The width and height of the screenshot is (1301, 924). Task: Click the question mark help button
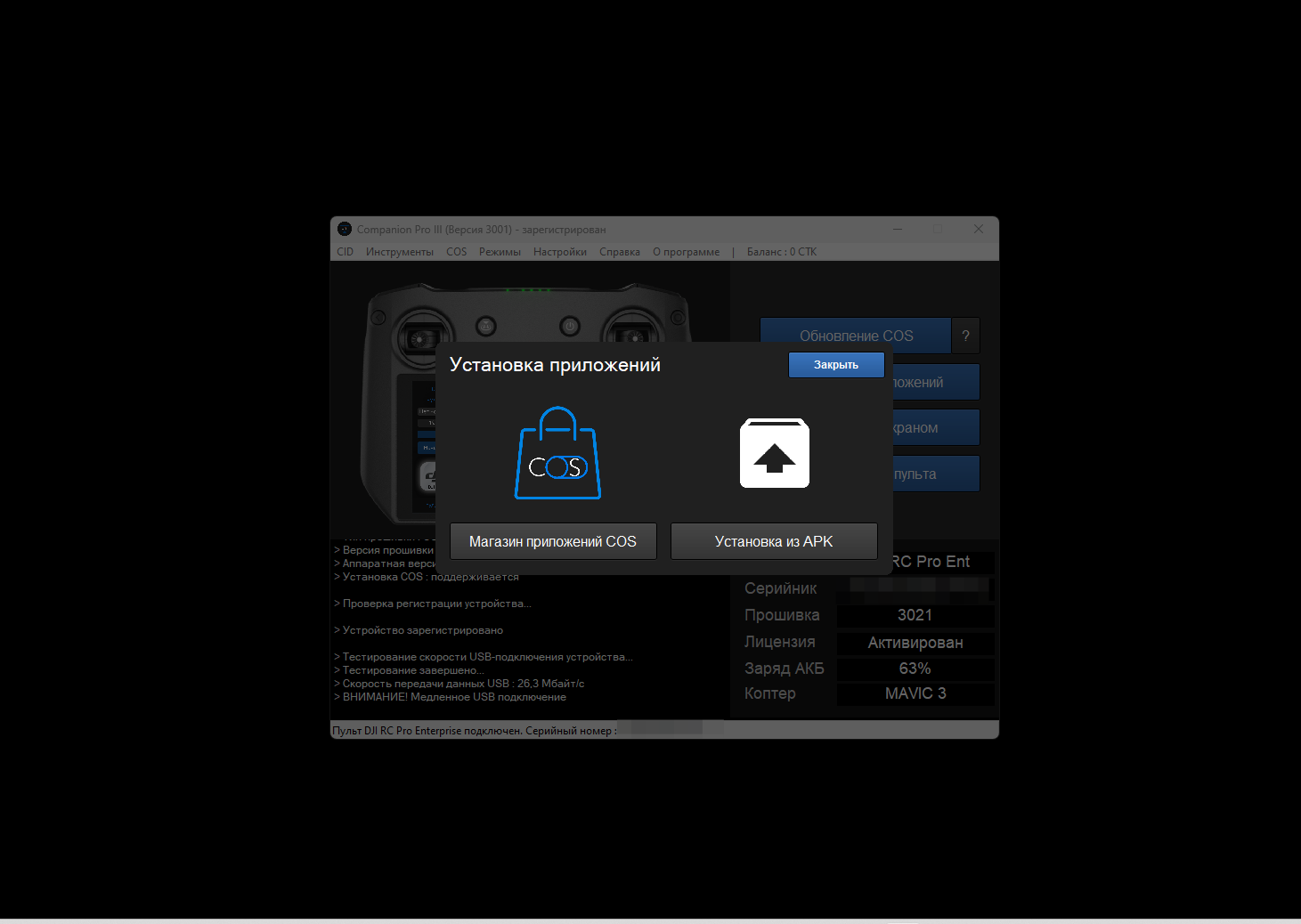965,336
